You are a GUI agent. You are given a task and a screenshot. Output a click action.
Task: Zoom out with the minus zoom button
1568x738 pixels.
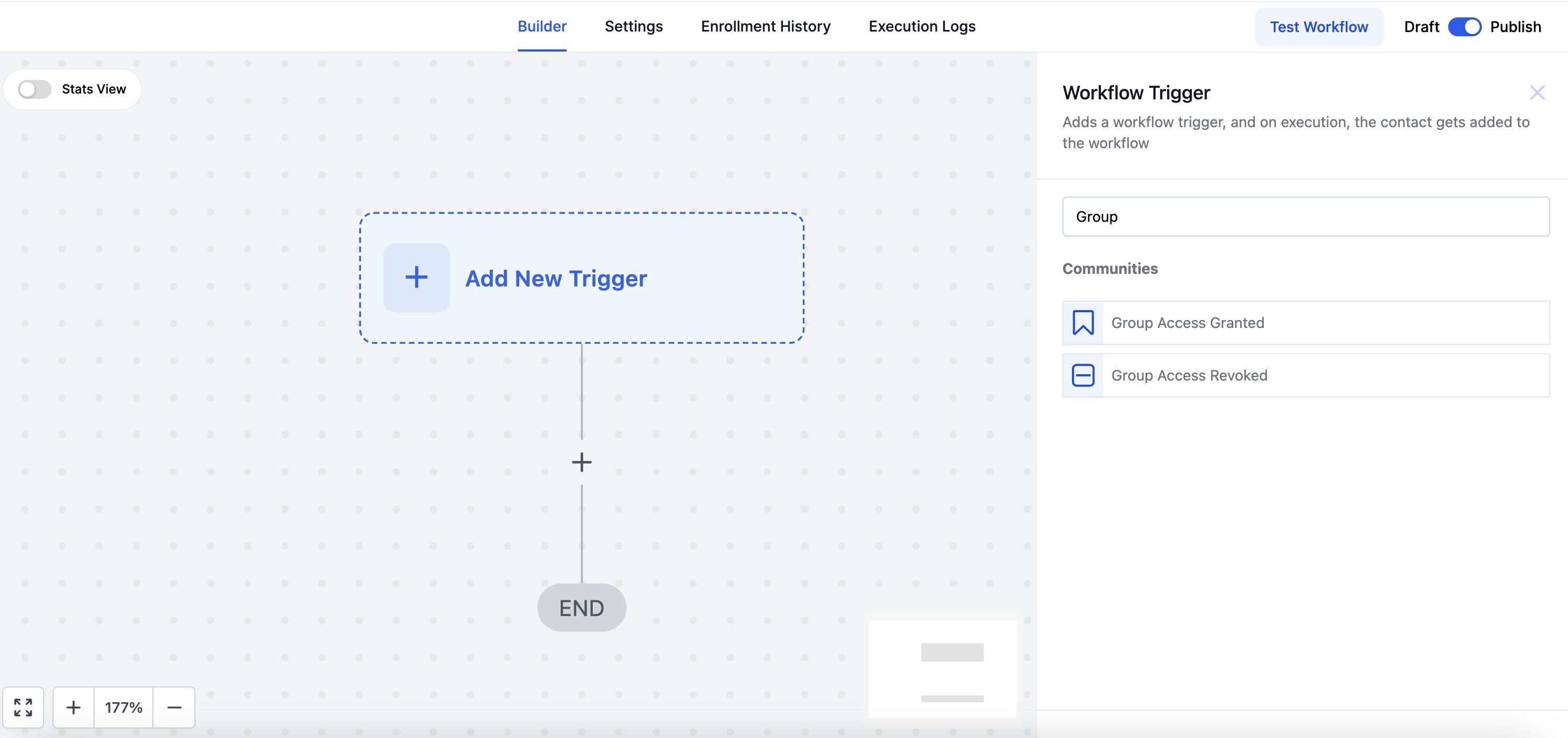(174, 707)
